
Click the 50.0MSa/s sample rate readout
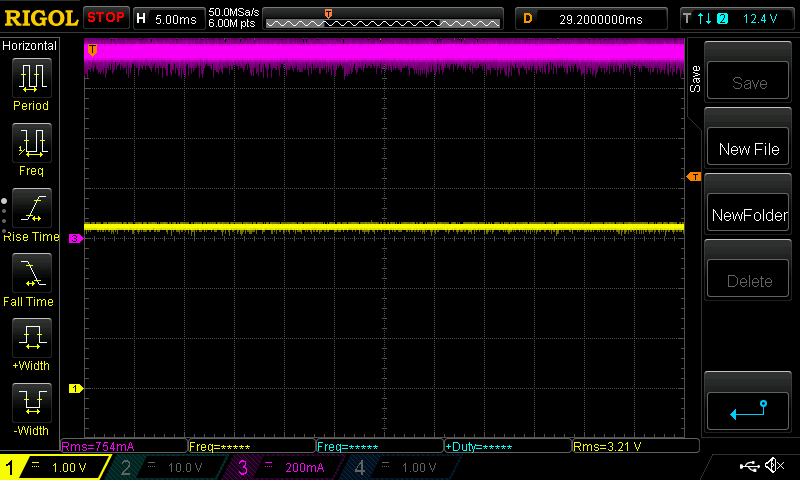234,12
